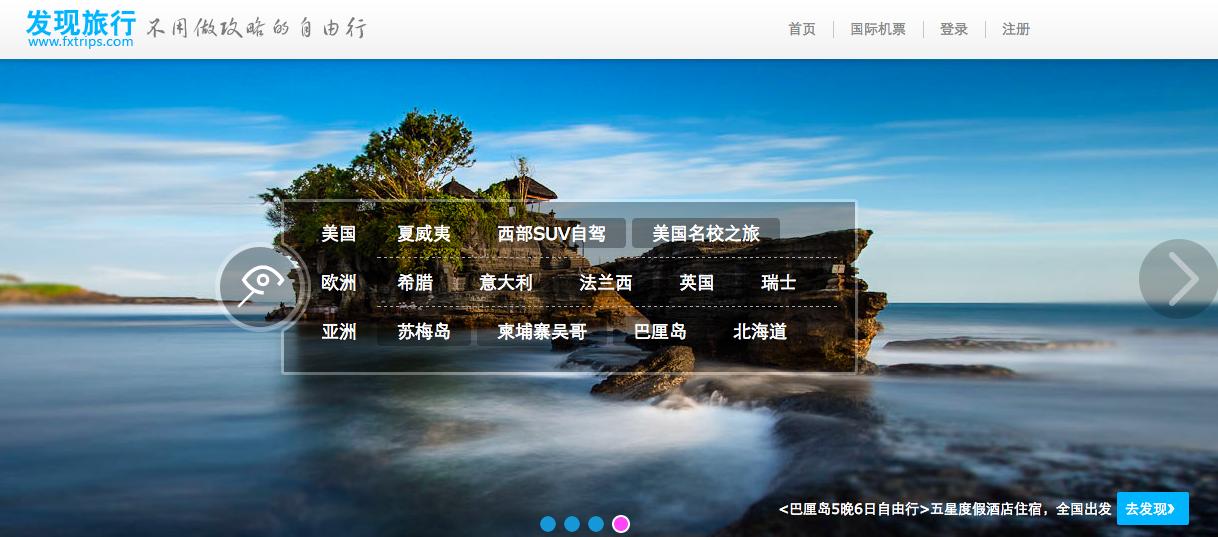The image size is (1218, 537).
Task: Open the 巴厘岛 destination
Action: click(661, 332)
